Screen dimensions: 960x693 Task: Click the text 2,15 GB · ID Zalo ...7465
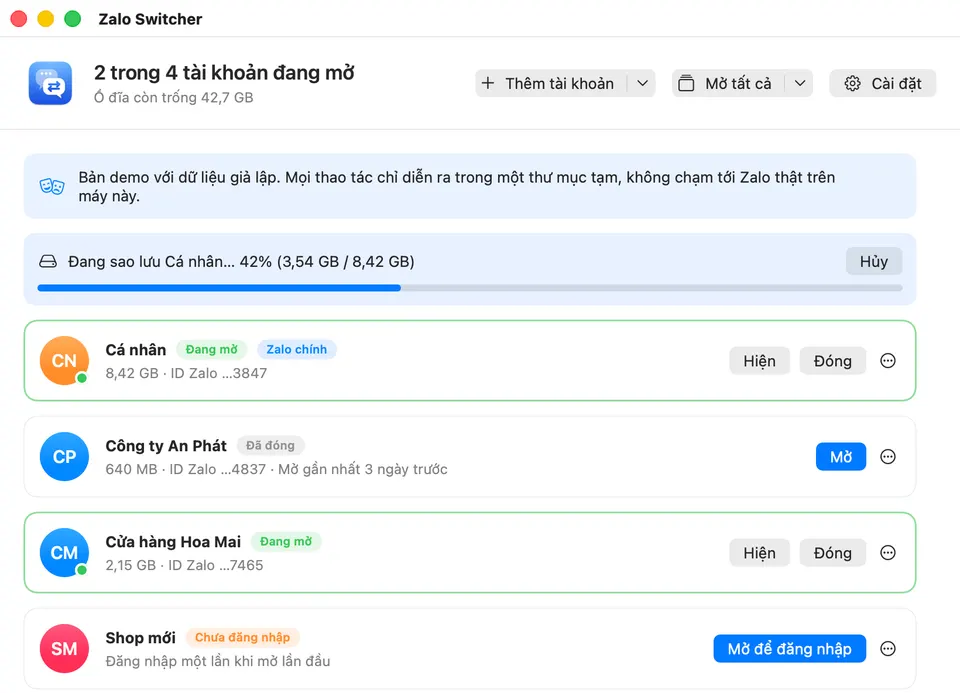point(184,566)
